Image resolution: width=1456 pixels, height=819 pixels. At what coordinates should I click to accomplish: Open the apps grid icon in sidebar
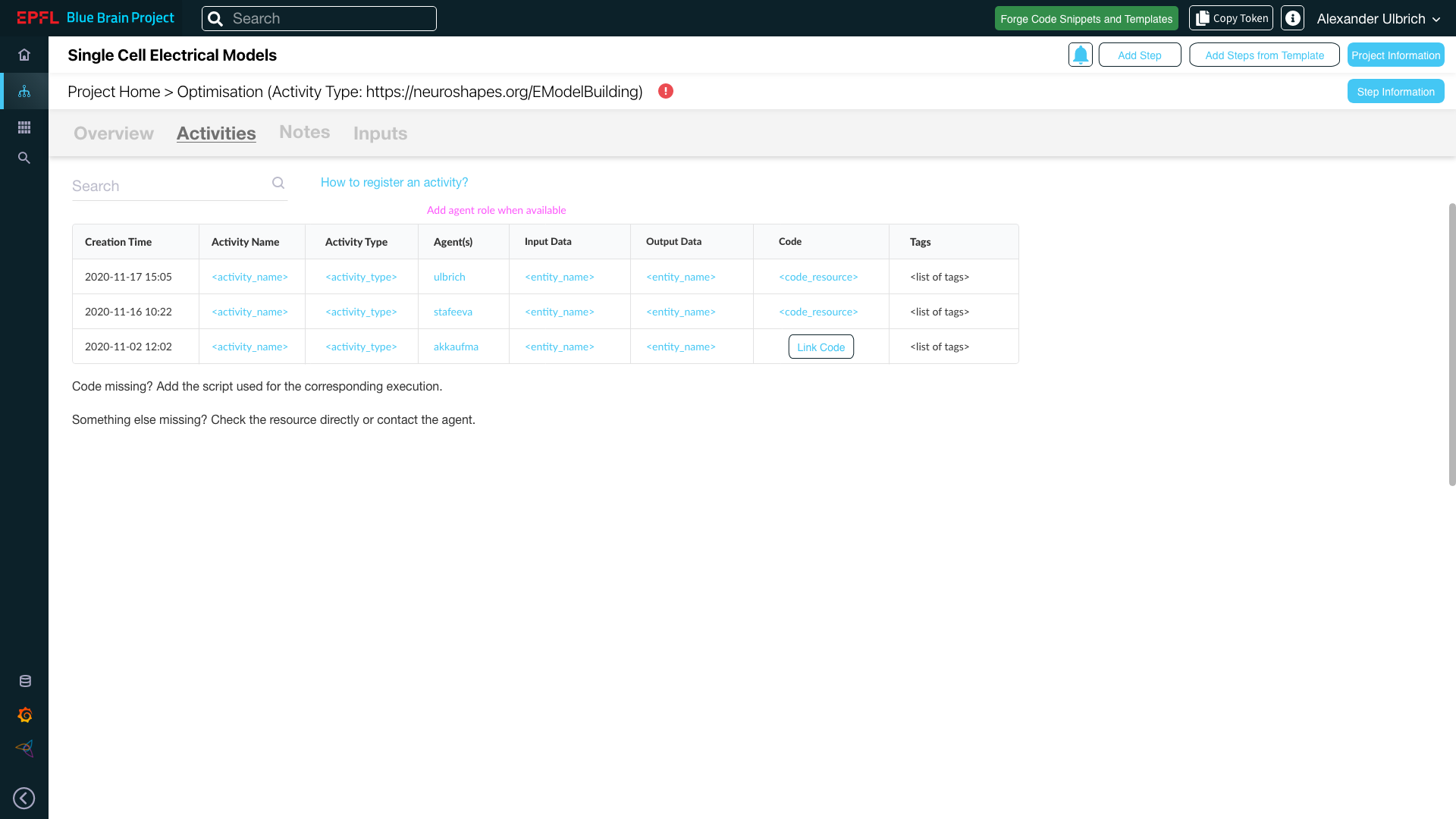pyautogui.click(x=24, y=127)
